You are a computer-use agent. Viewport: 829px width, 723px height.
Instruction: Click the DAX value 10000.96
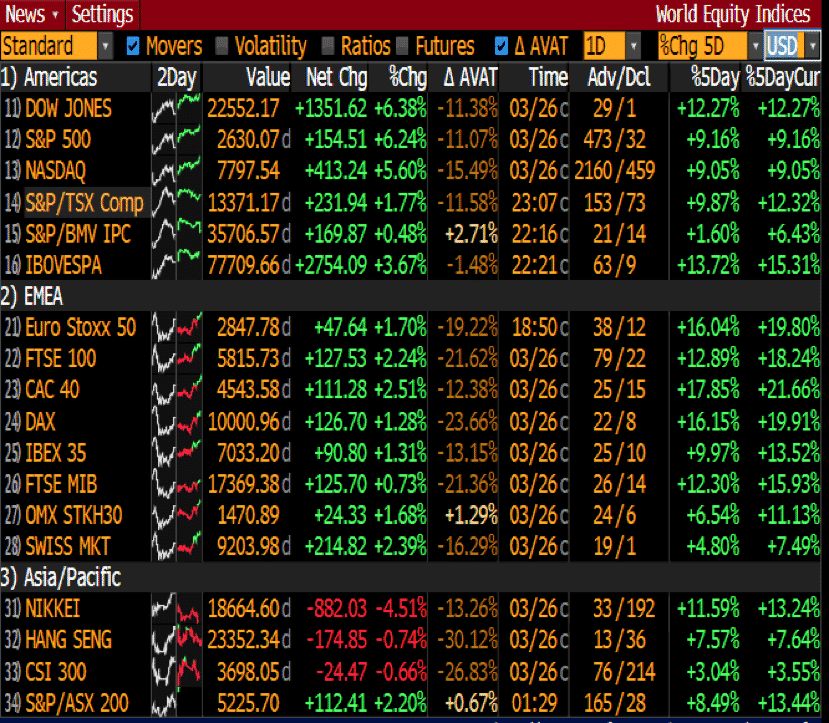[x=244, y=422]
